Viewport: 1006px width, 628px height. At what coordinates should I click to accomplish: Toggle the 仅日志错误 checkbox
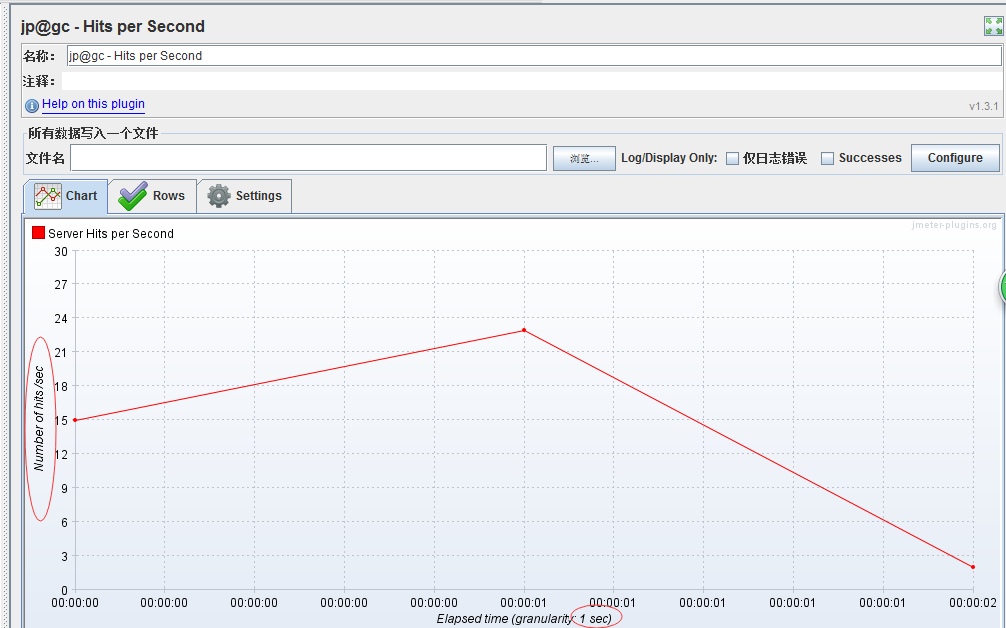pyautogui.click(x=732, y=158)
